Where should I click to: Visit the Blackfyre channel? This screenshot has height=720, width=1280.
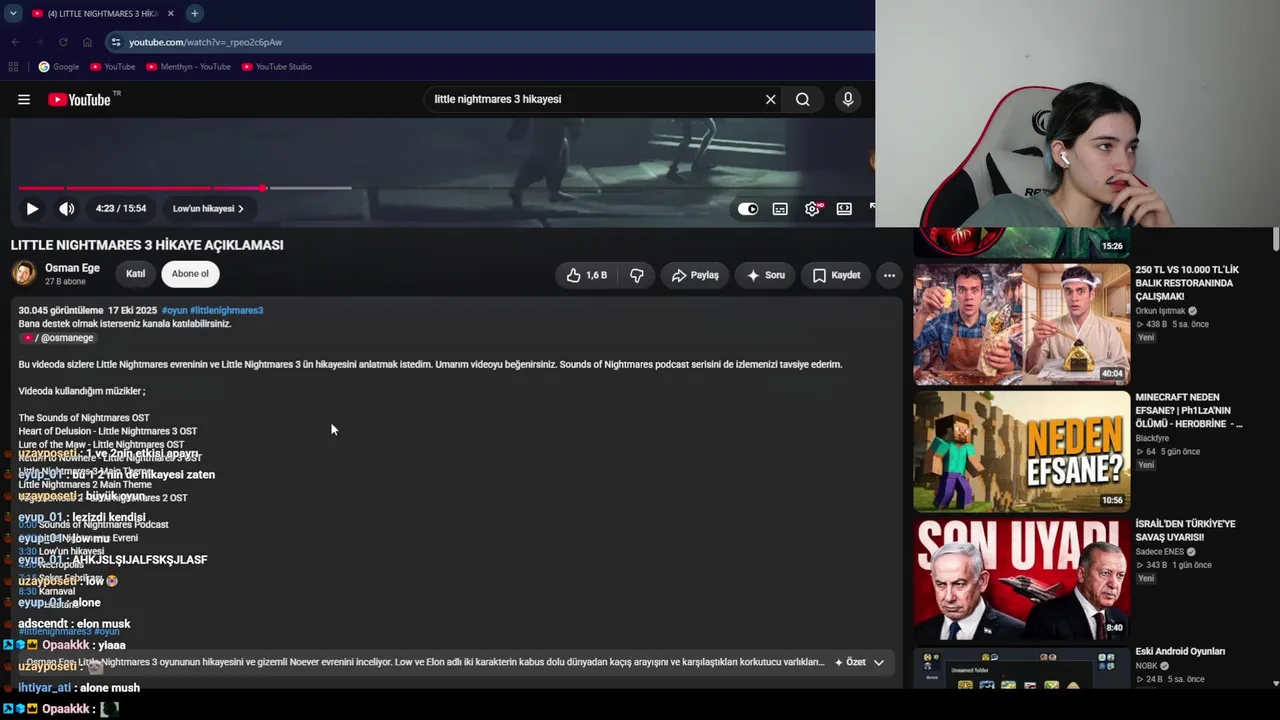[x=1152, y=438]
